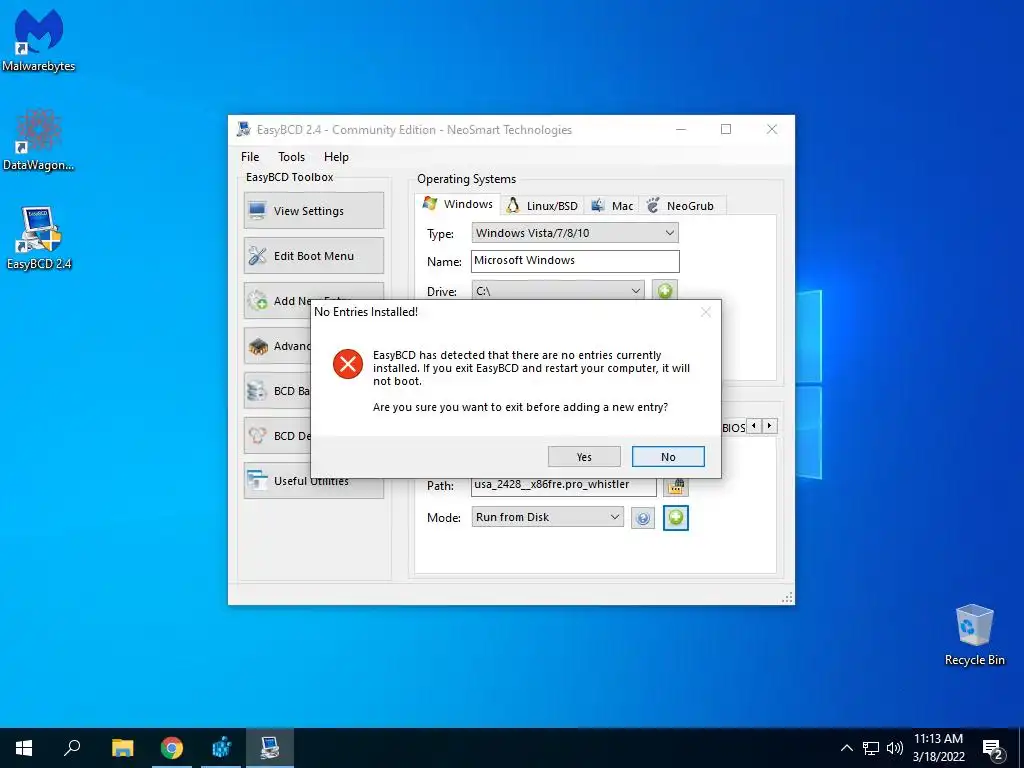Viewport: 1024px width, 768px height.
Task: Maximize the EasyBCD window
Action: 726,129
